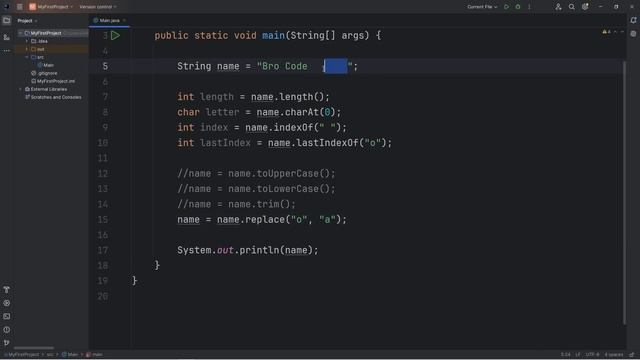
Task: Select Main class in project tree
Action: [x=46, y=65]
